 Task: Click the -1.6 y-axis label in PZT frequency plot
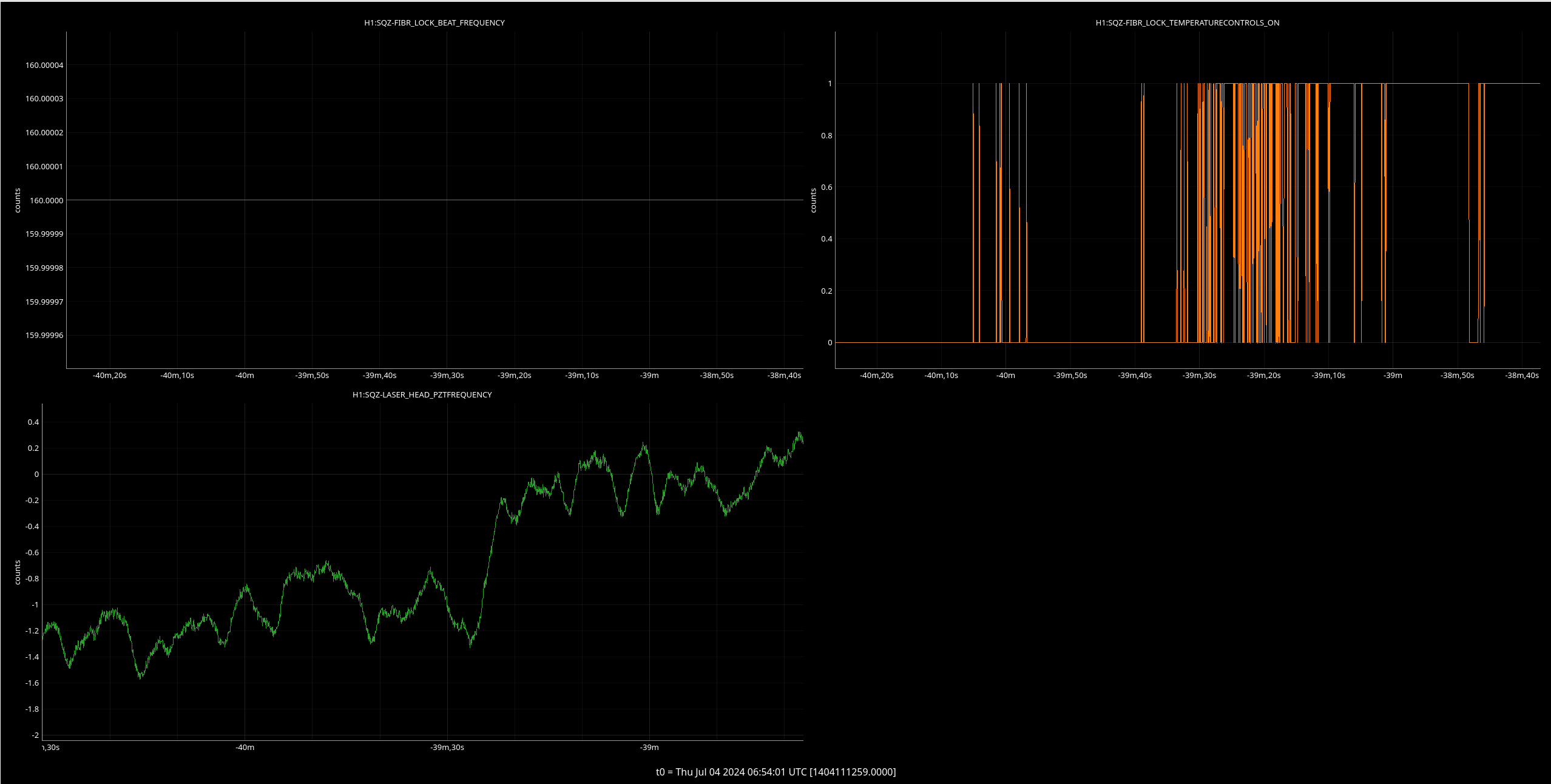pos(32,683)
